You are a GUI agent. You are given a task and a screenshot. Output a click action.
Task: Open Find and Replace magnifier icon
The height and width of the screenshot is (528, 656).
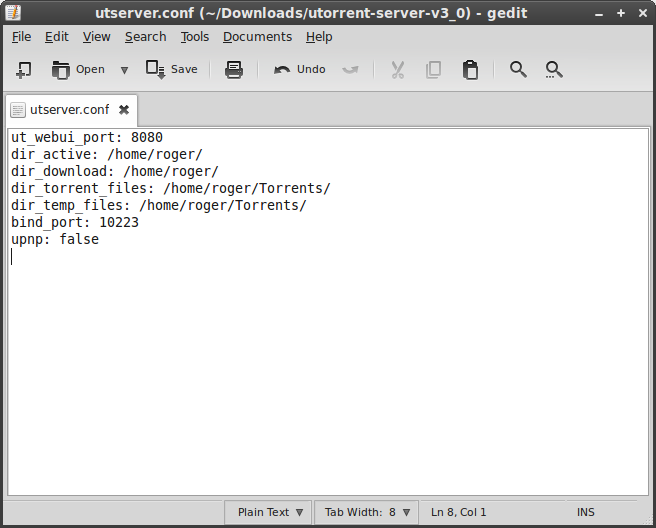[x=554, y=69]
